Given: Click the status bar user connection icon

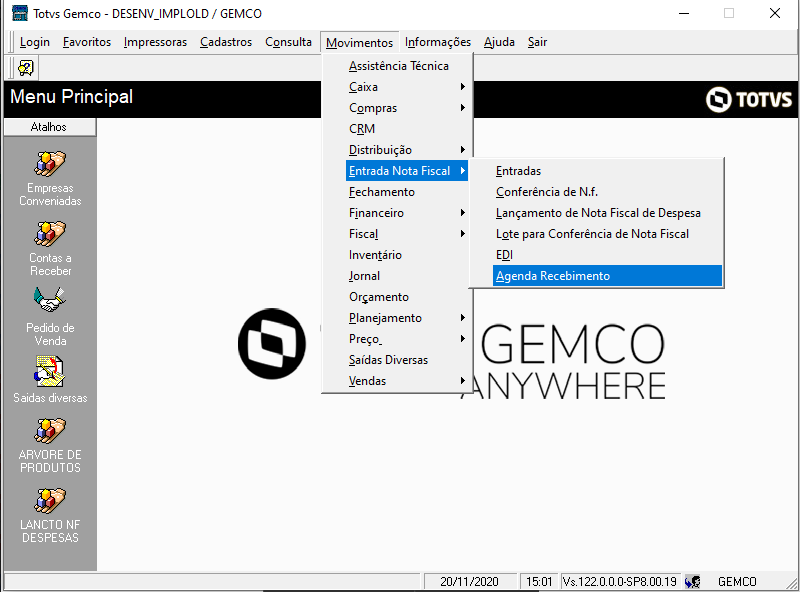Looking at the screenshot, I should (693, 581).
